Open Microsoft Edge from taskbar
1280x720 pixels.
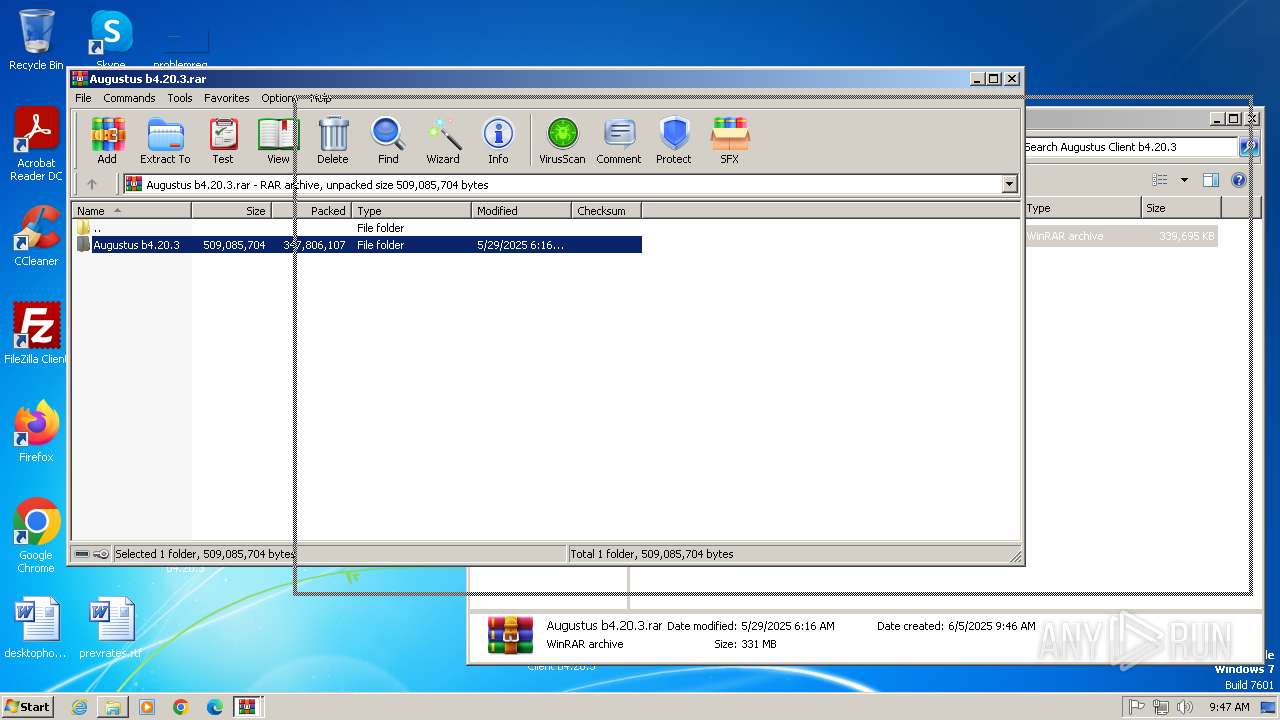(x=215, y=707)
